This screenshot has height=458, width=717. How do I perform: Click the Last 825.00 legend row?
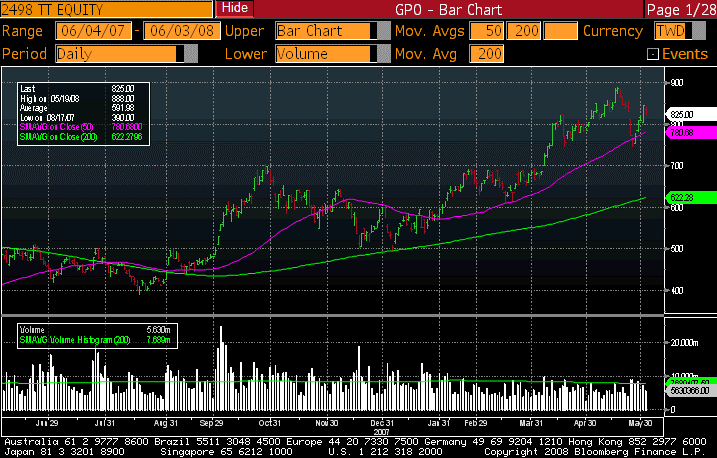click(77, 89)
